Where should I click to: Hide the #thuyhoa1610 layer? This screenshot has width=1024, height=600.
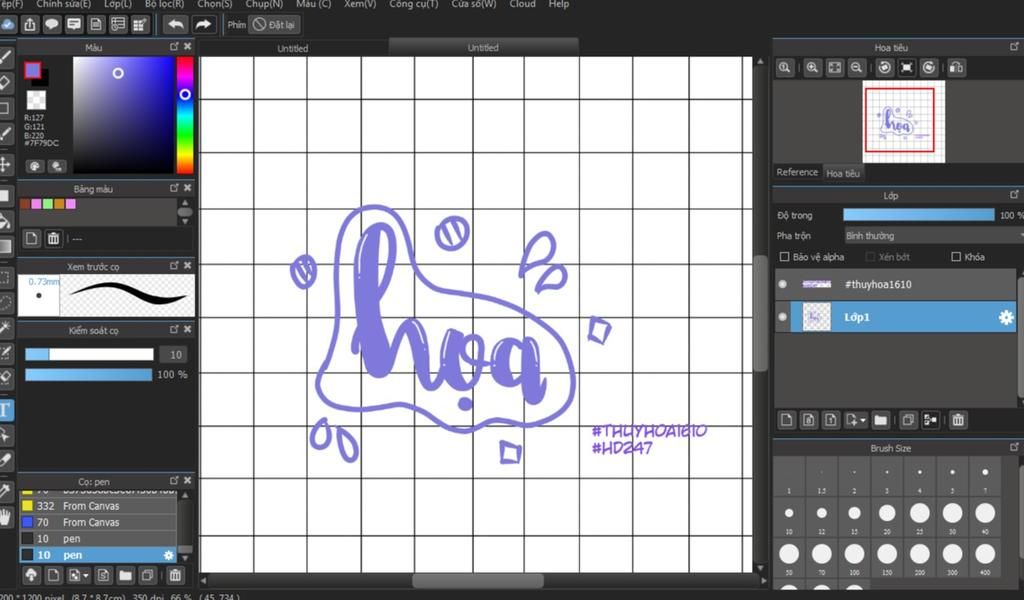pyautogui.click(x=782, y=284)
